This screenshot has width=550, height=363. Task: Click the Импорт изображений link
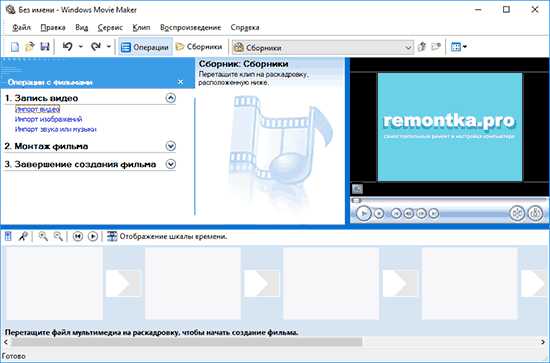point(48,119)
